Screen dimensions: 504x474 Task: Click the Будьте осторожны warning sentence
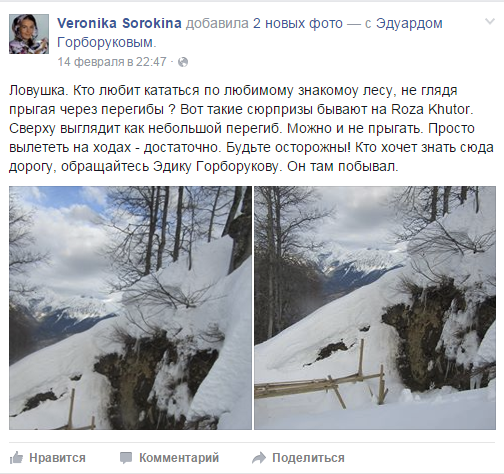288,148
